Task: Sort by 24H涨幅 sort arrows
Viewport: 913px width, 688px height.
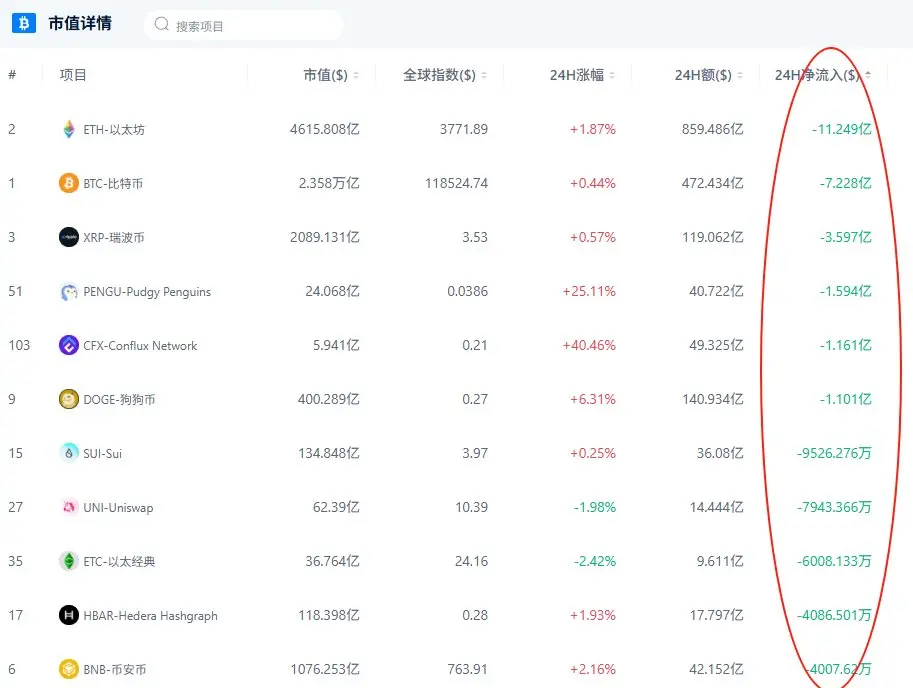Action: coord(612,75)
